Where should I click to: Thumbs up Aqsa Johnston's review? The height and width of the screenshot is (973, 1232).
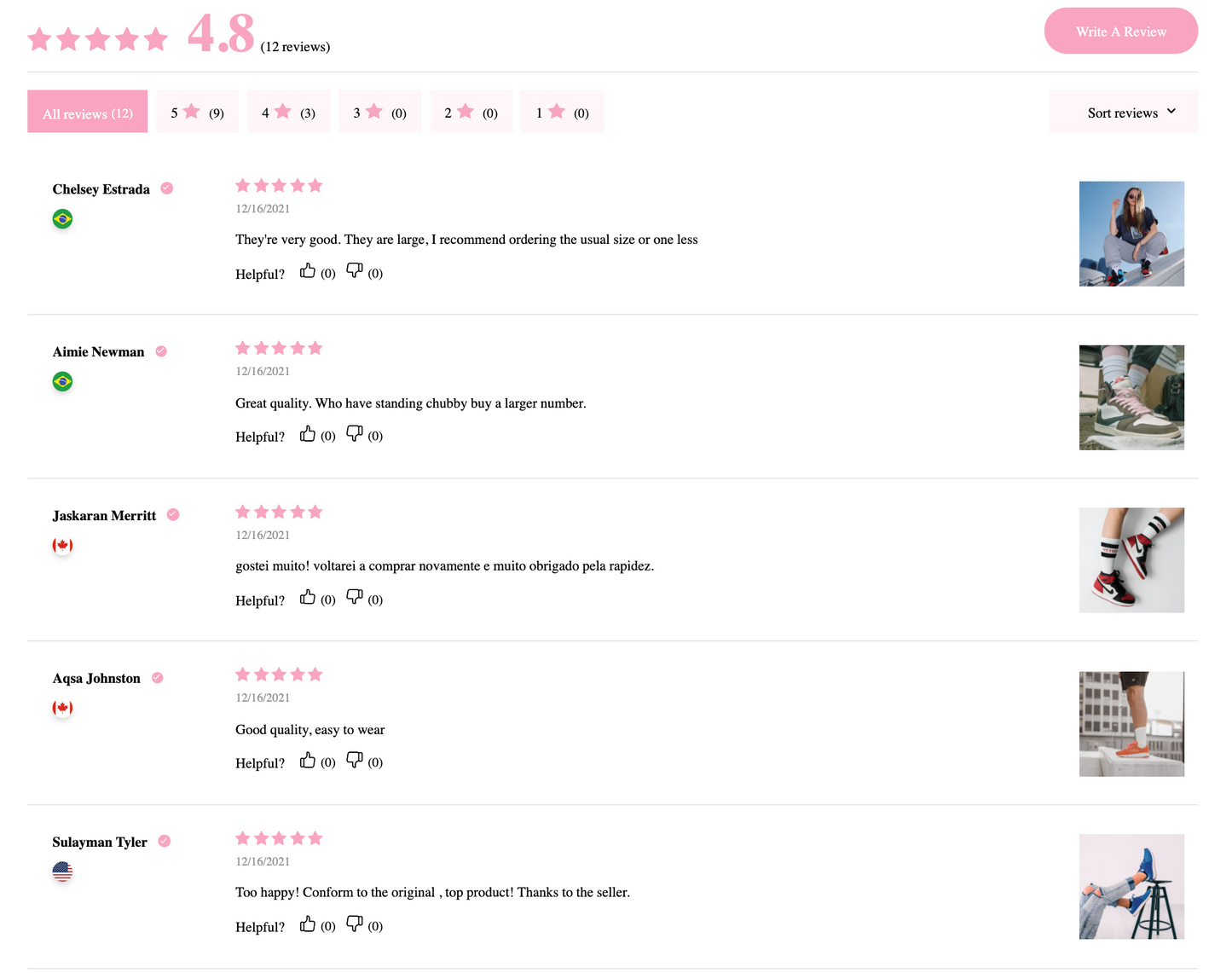coord(308,761)
